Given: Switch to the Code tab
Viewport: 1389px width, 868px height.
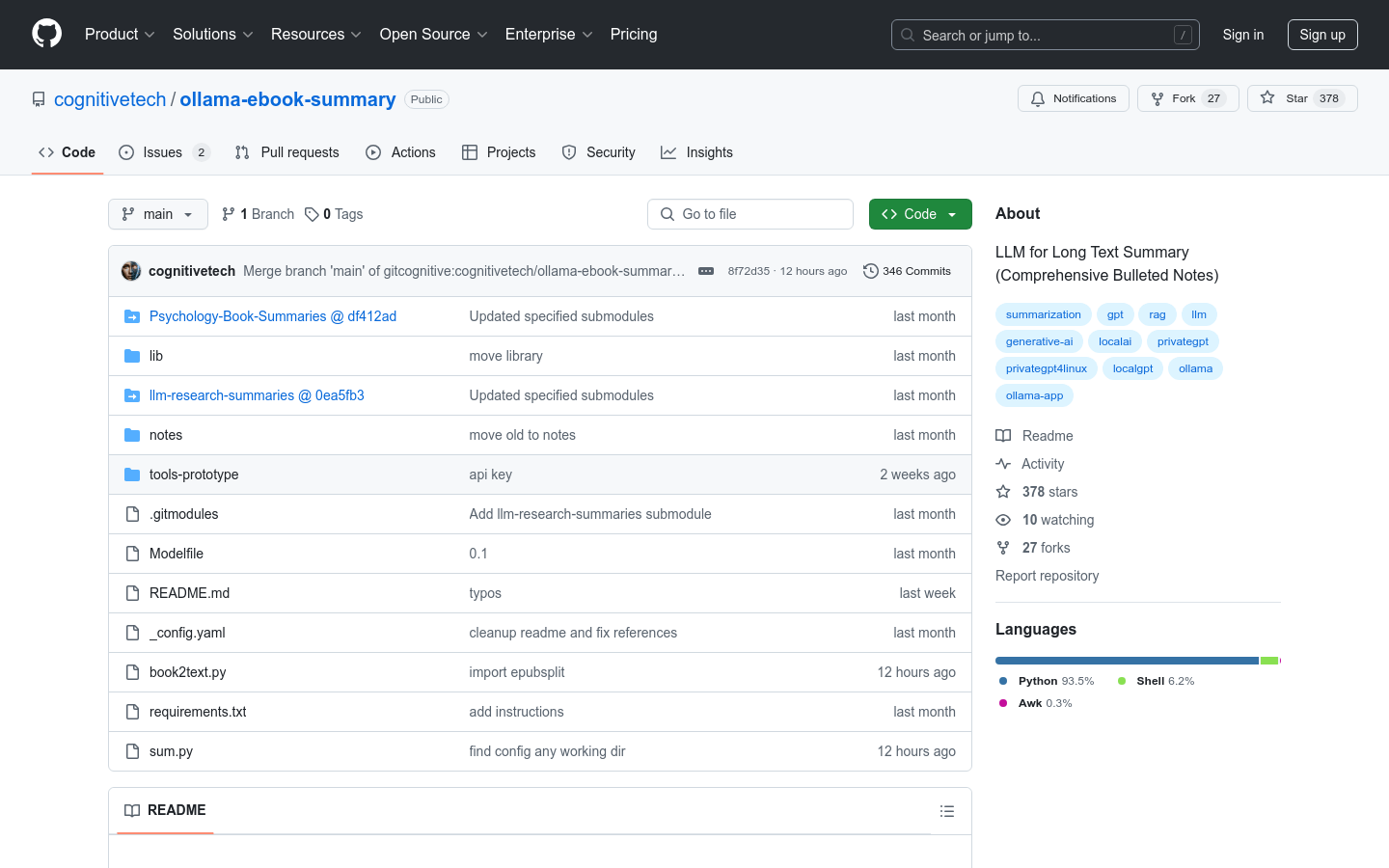Looking at the screenshot, I should (68, 152).
